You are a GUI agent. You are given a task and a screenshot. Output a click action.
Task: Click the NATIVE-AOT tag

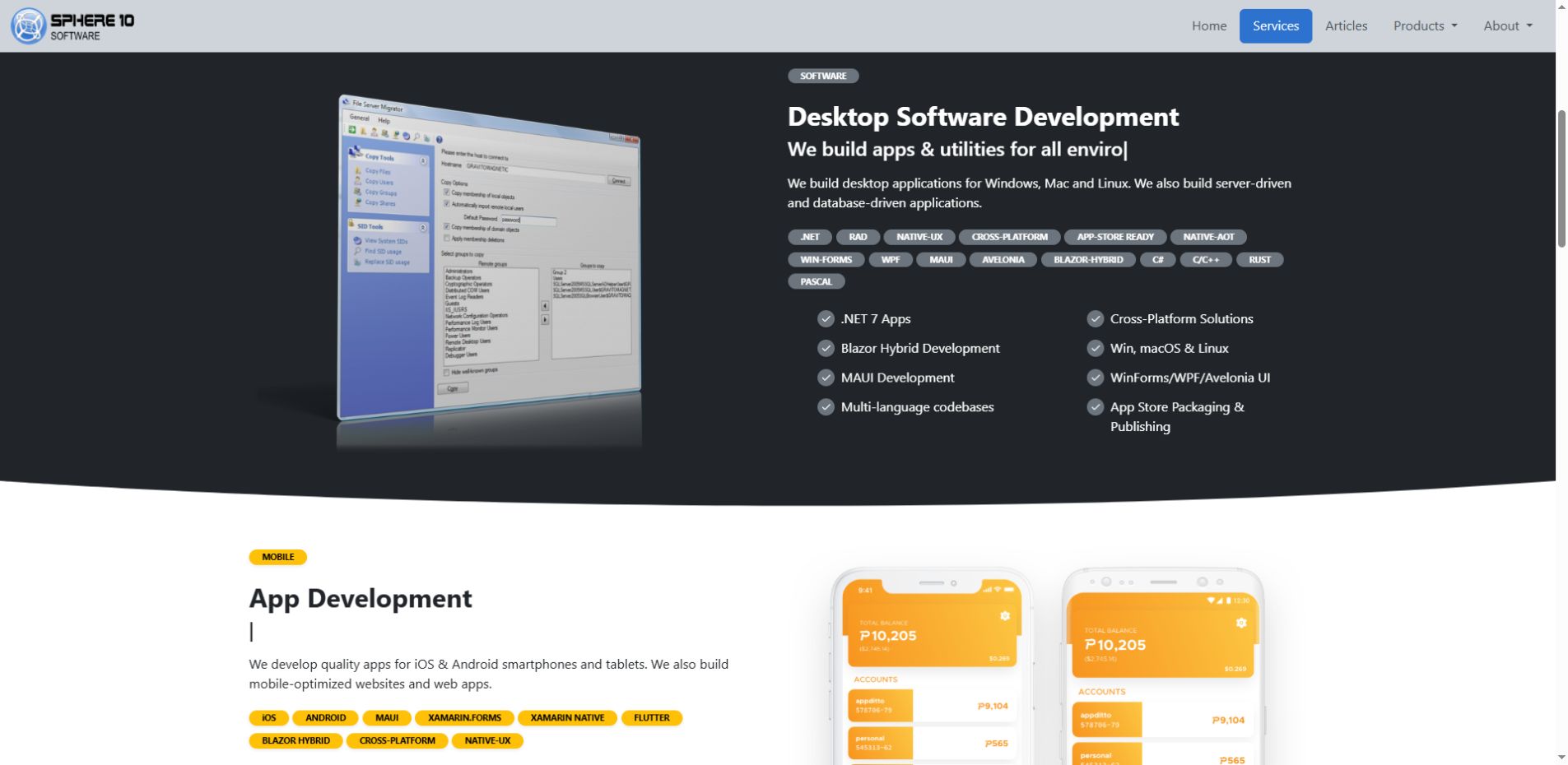(x=1208, y=237)
